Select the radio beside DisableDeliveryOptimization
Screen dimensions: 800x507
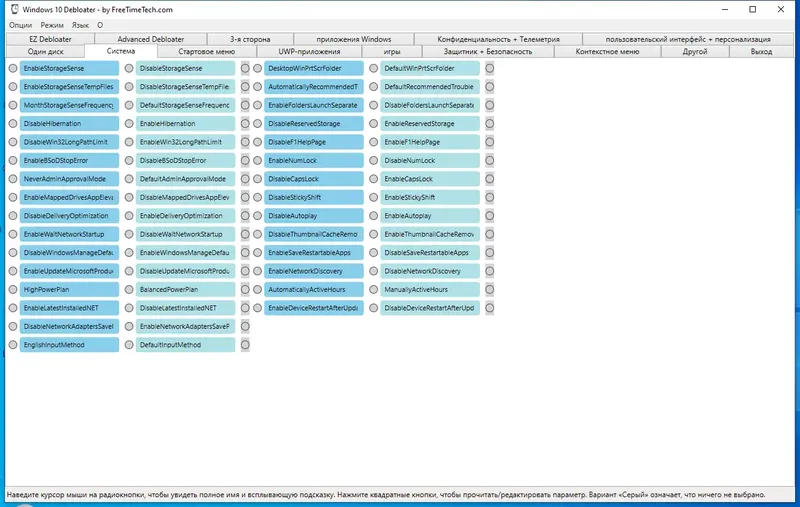[13, 216]
